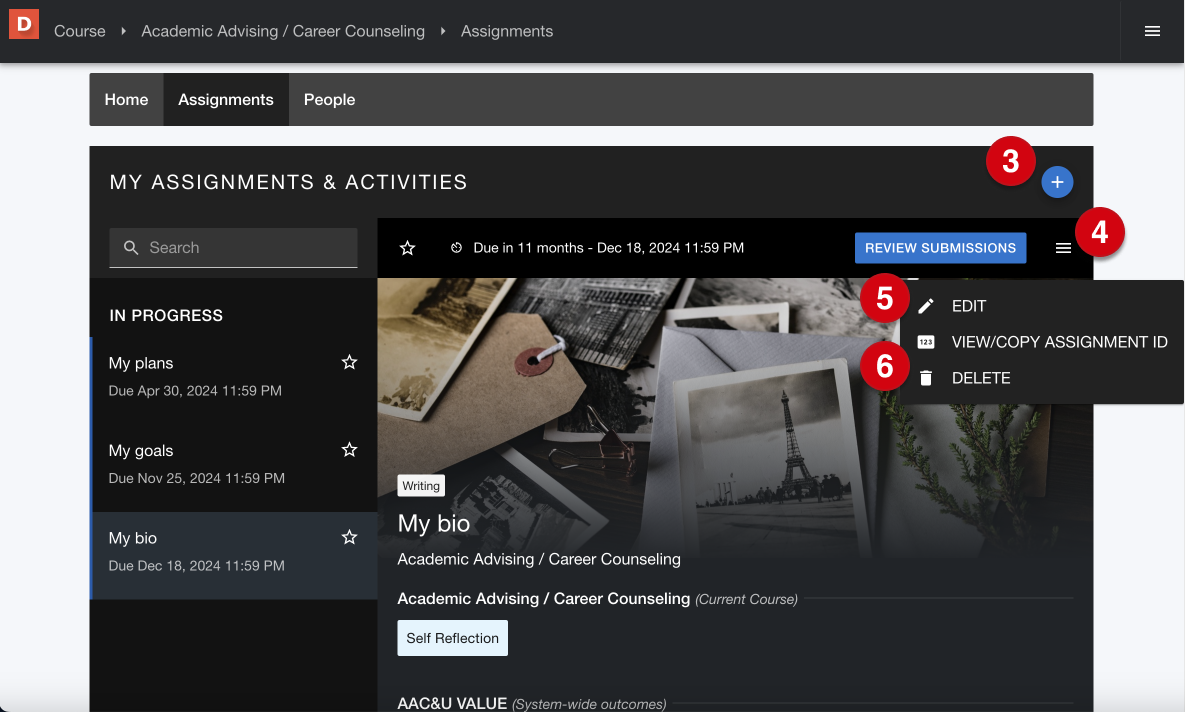Click the orange D logo icon

tap(23, 24)
